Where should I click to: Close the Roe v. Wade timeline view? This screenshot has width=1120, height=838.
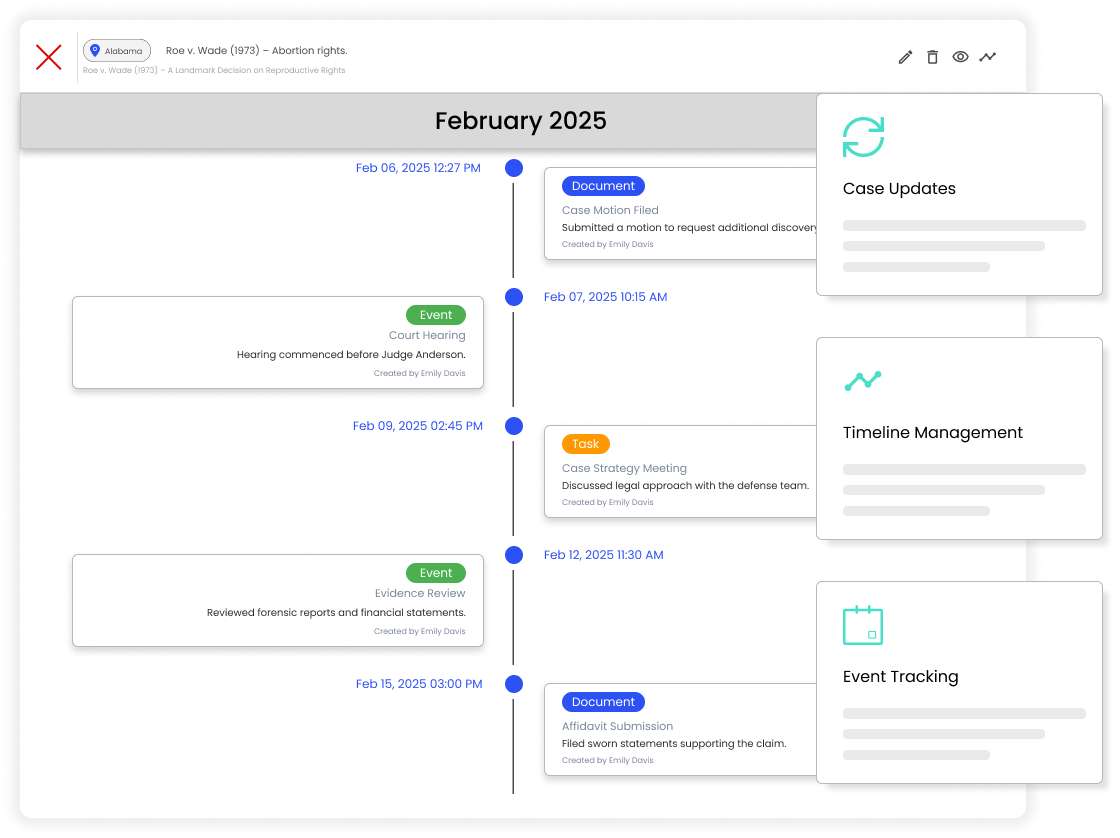48,57
